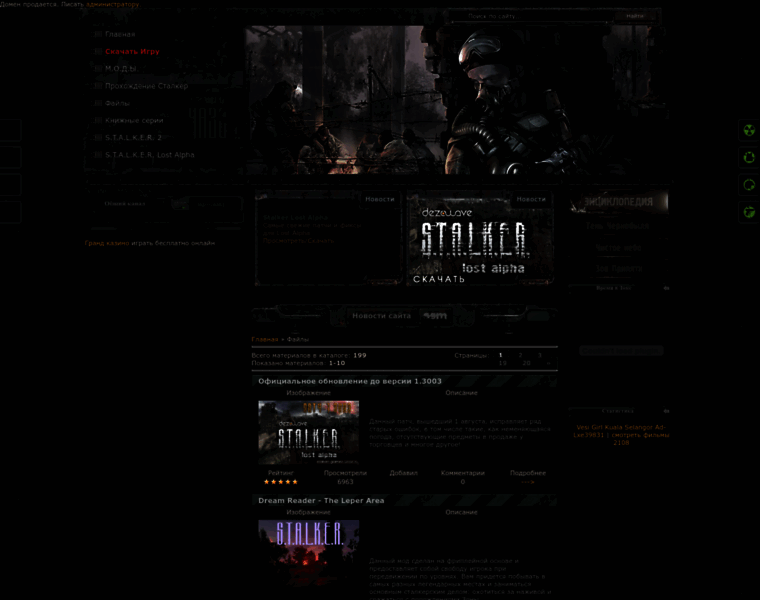Viewport: 760px width, 600px height.
Task: Click the S.T.A.L.K.E.R. lost alpha Скачать banner
Action: click(480, 239)
